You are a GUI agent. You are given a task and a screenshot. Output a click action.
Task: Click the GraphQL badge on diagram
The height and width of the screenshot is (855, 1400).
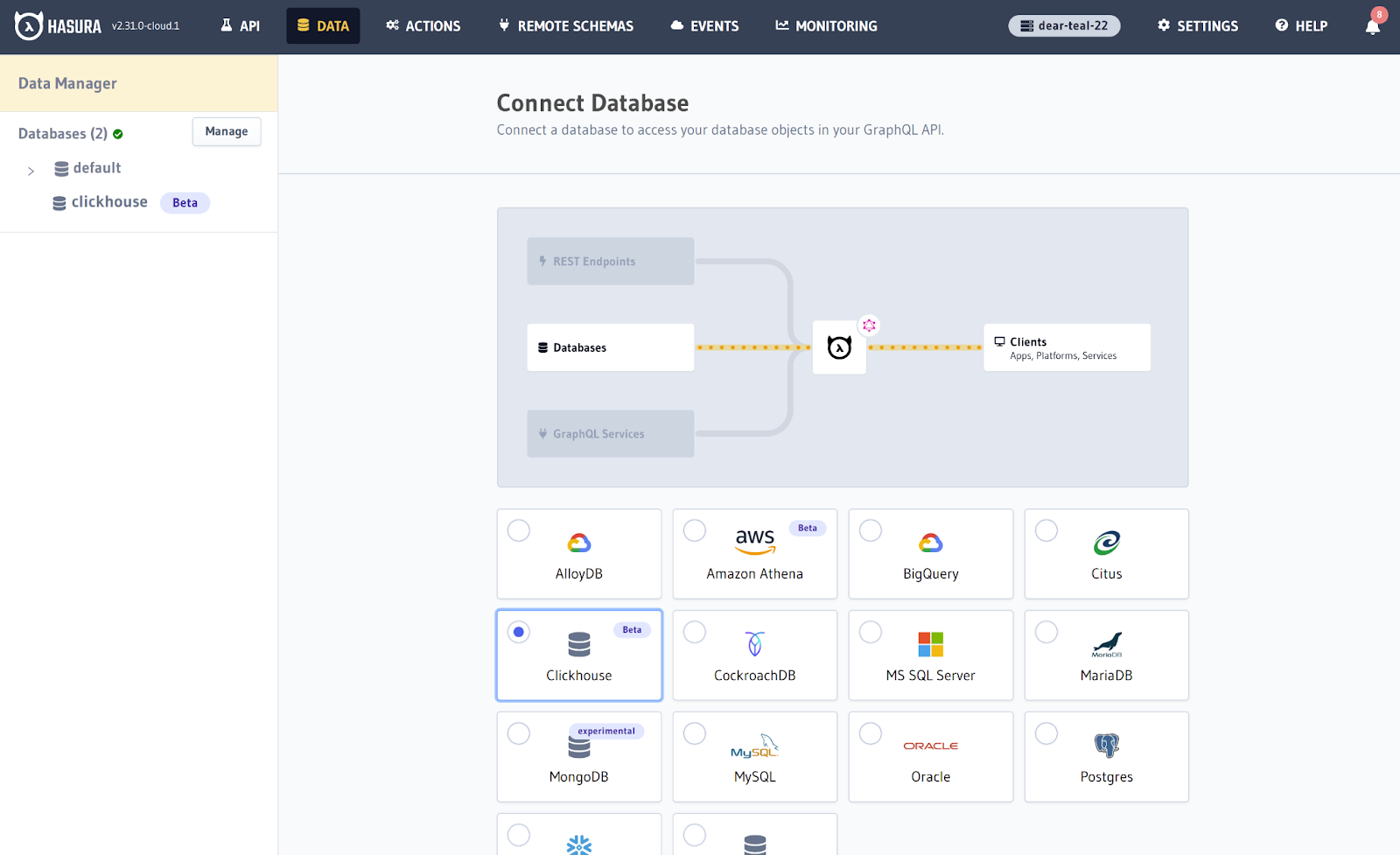pos(869,326)
